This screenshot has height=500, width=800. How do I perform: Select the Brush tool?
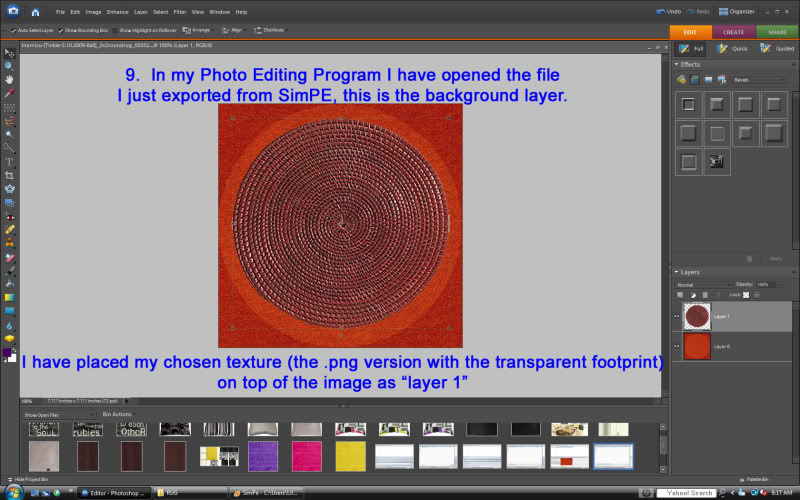click(9, 271)
